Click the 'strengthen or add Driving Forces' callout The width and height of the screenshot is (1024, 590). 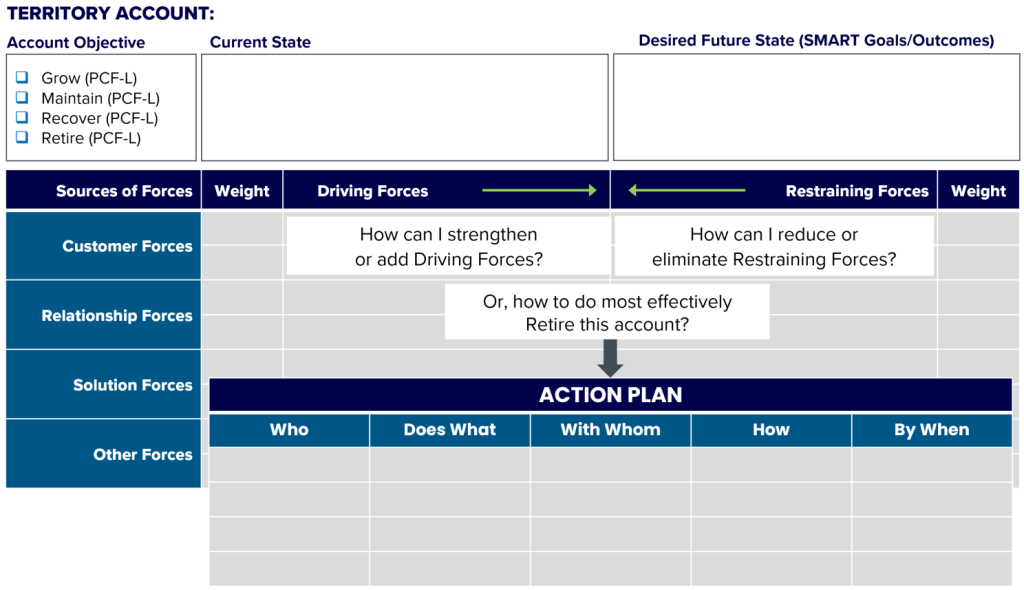pos(448,247)
